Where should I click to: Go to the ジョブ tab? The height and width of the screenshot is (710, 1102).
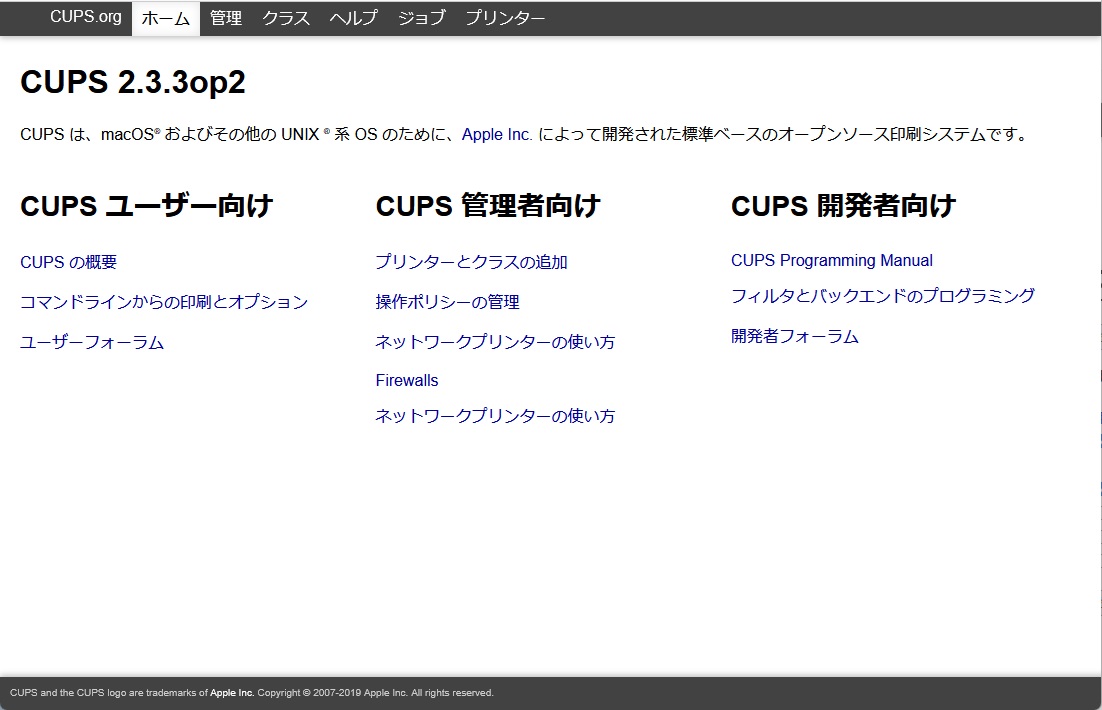click(x=422, y=18)
